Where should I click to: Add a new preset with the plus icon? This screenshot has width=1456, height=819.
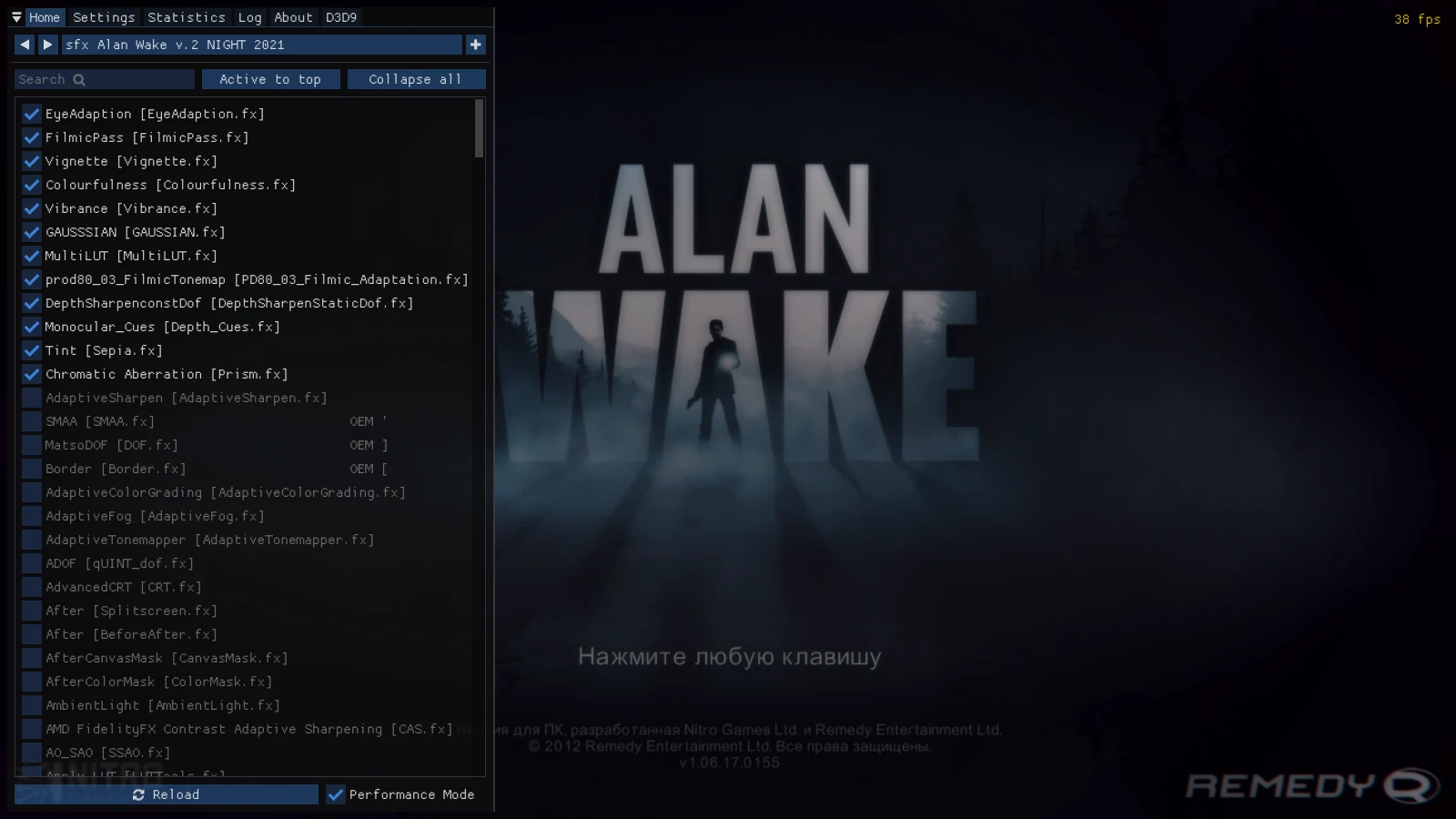(x=475, y=44)
